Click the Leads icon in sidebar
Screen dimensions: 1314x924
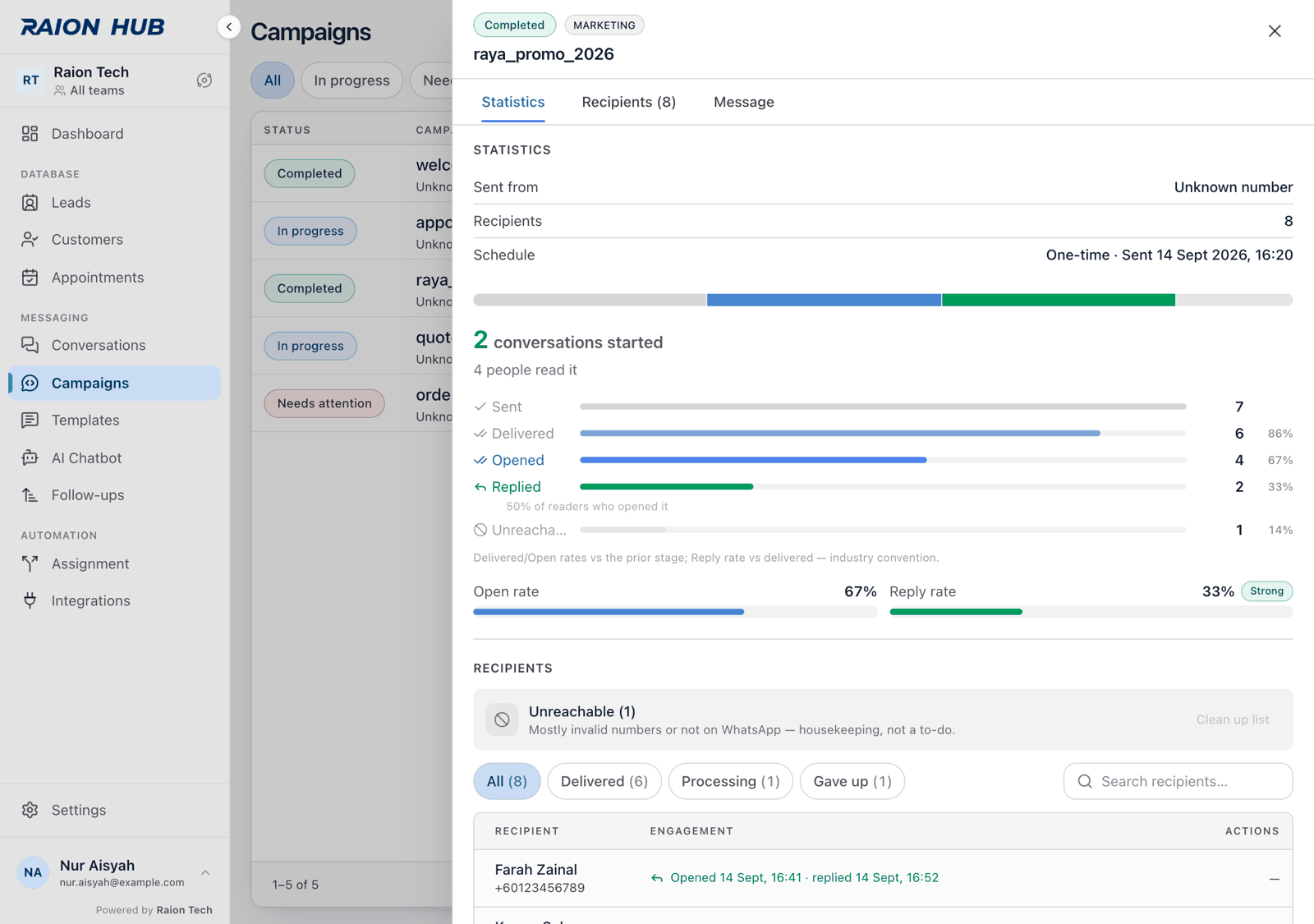click(30, 203)
